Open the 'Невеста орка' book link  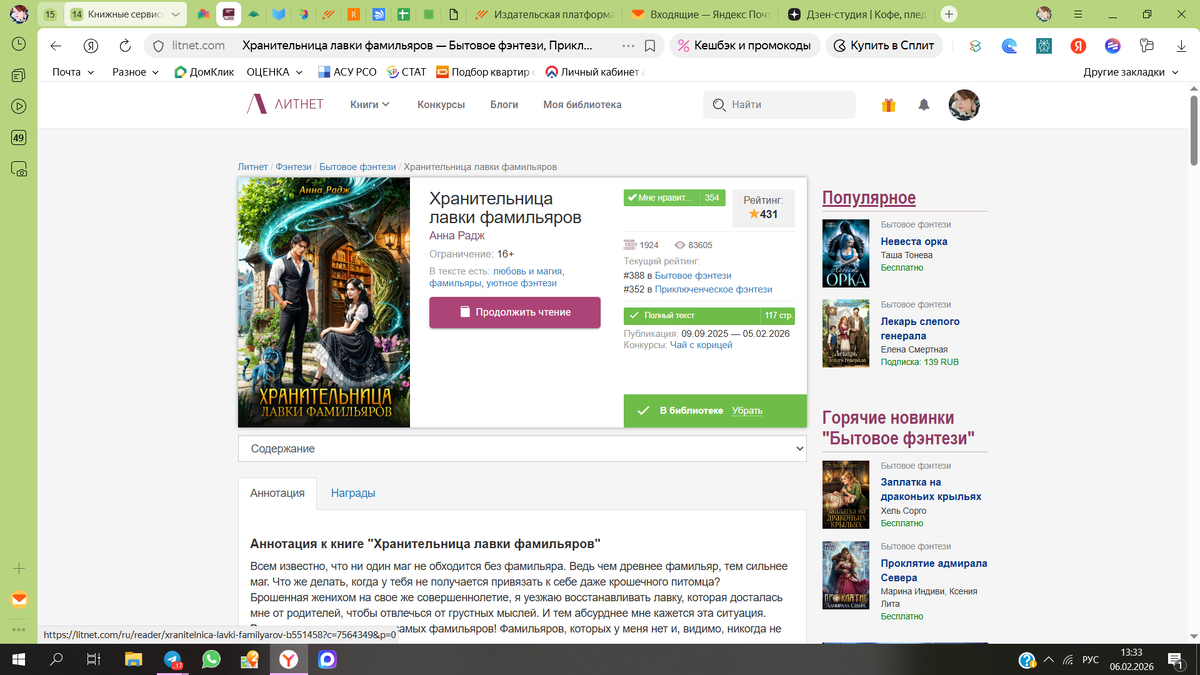point(913,241)
